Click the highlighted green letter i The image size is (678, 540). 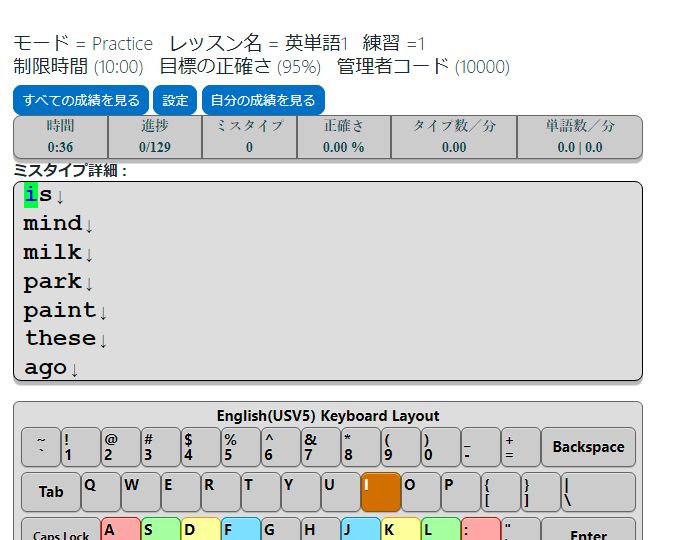point(31,194)
